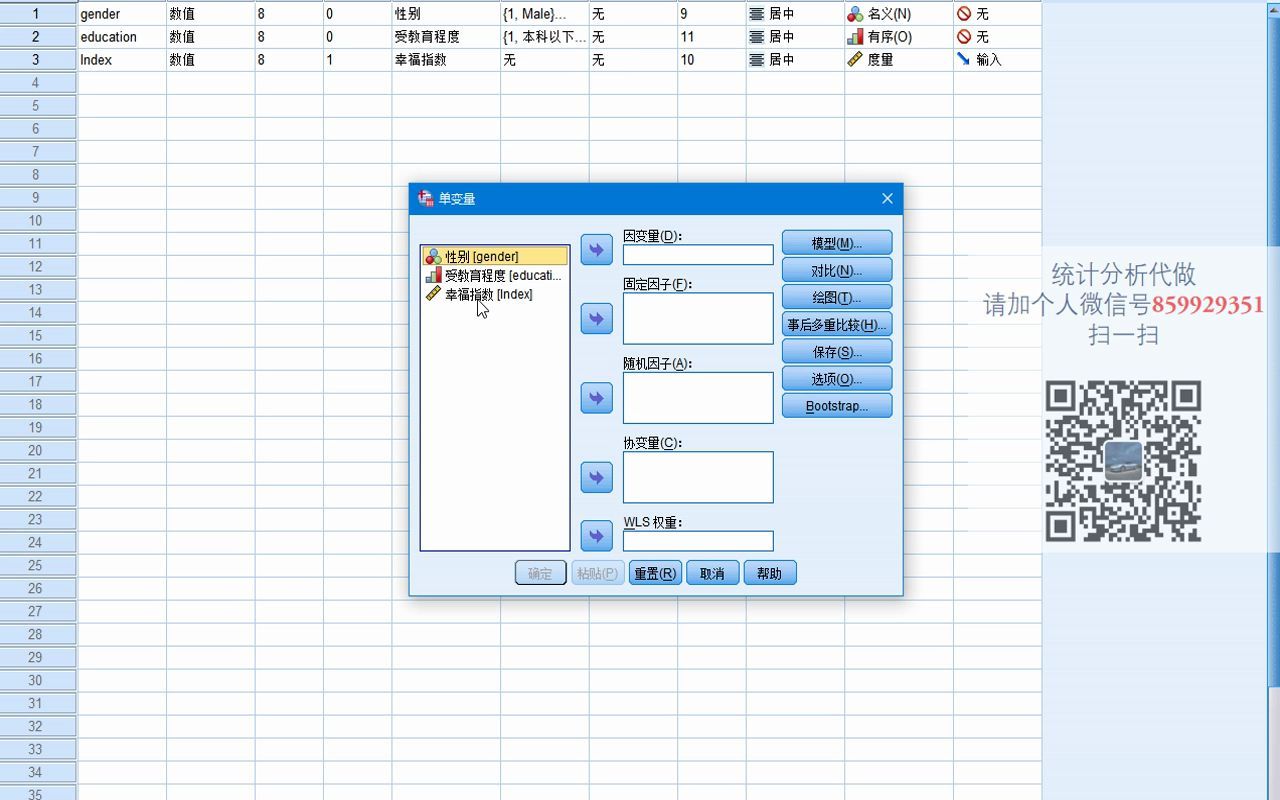Click the role 无 icon in gender row
Viewport: 1280px width, 800px height.
pos(964,14)
